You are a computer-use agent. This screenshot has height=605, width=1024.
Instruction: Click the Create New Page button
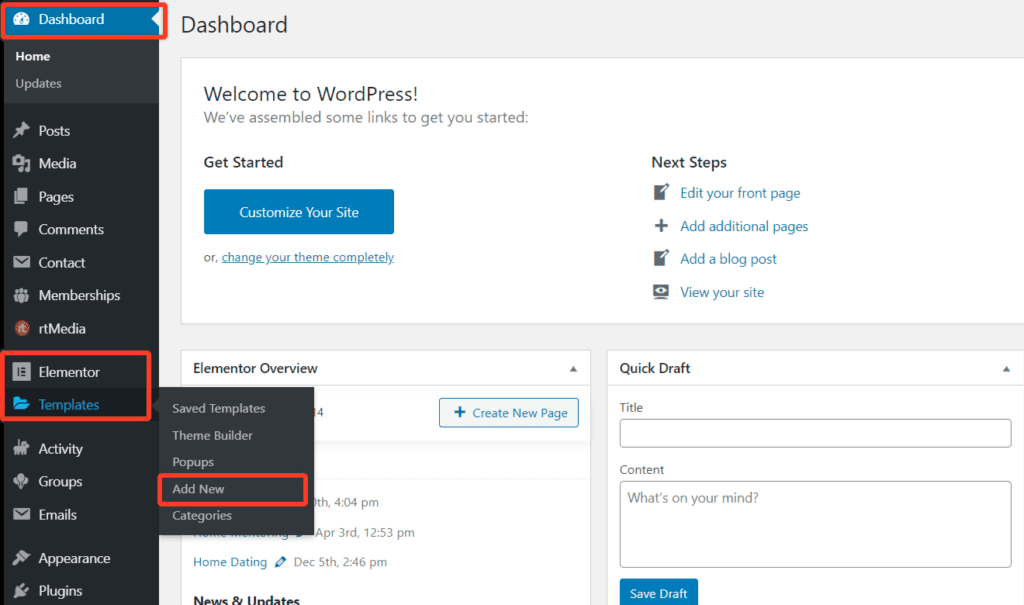click(x=509, y=413)
